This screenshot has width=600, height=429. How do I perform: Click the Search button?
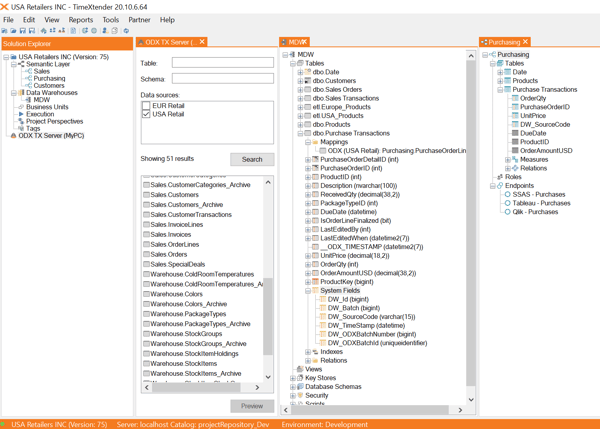(x=252, y=159)
